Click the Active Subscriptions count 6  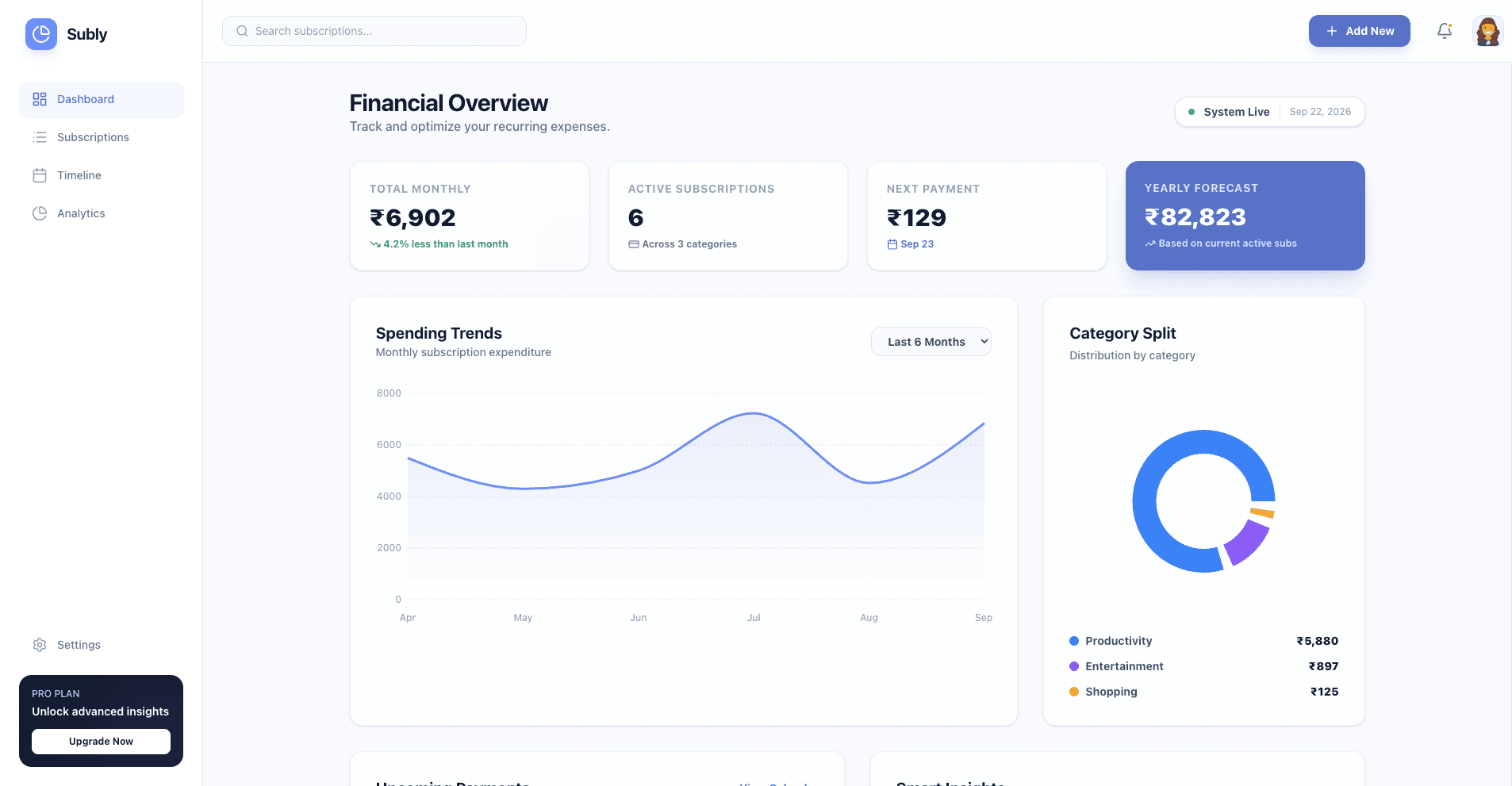pos(635,217)
